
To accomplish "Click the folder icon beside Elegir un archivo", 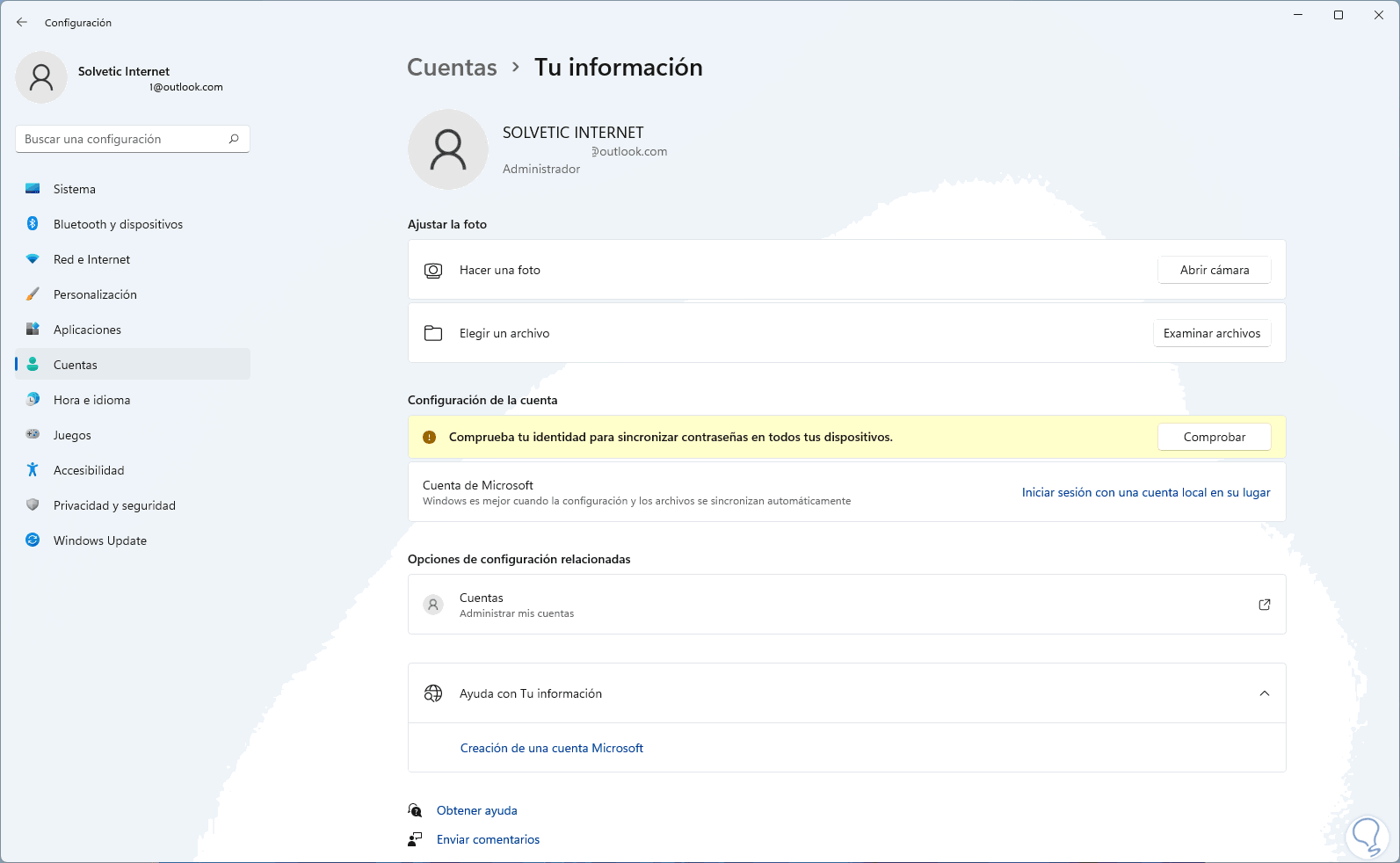I will pos(433,333).
